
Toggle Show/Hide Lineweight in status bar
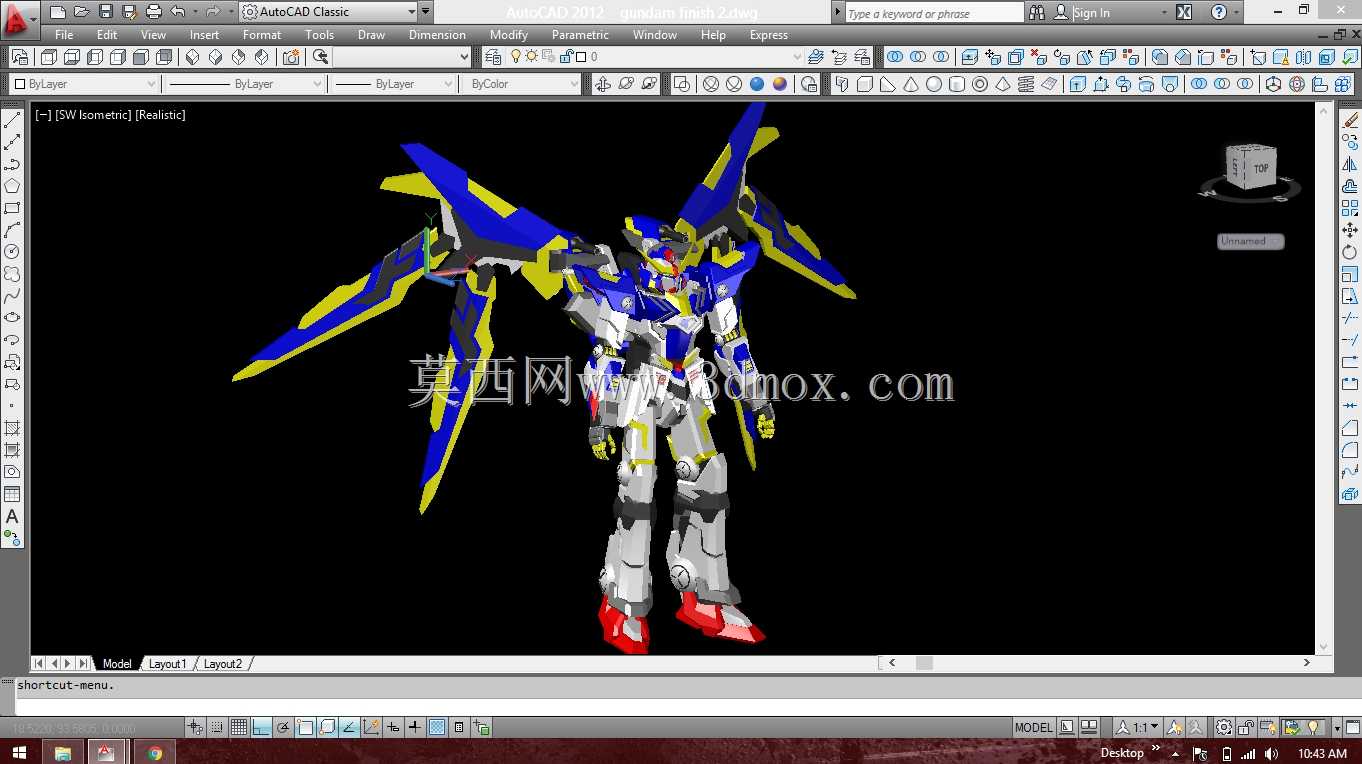(x=415, y=727)
